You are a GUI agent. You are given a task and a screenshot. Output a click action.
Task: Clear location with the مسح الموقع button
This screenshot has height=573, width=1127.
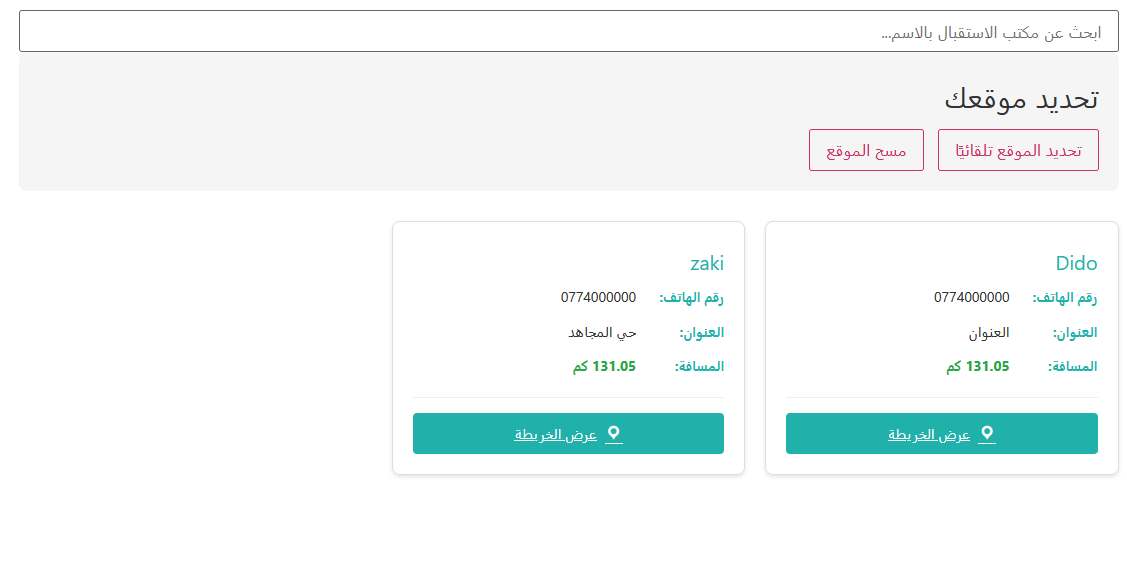(x=866, y=150)
